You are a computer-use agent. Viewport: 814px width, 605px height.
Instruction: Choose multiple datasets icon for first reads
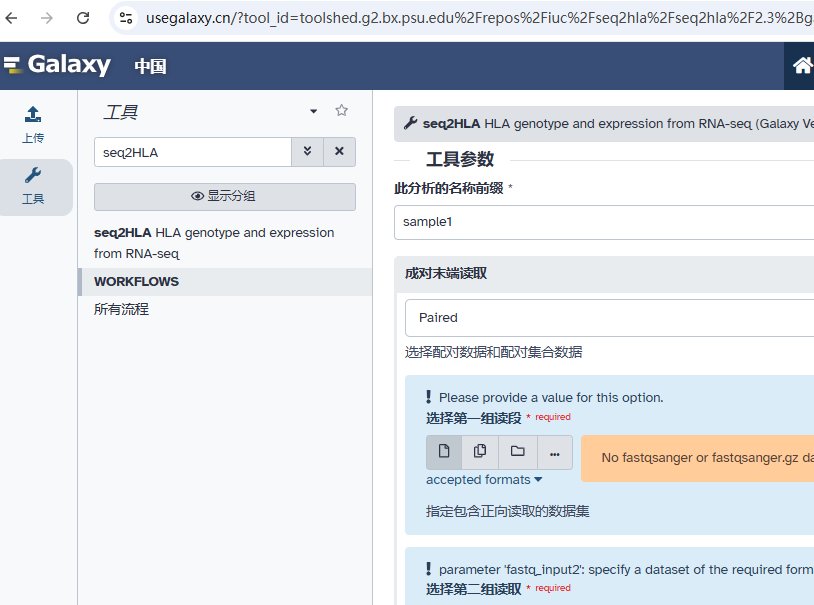pos(480,452)
